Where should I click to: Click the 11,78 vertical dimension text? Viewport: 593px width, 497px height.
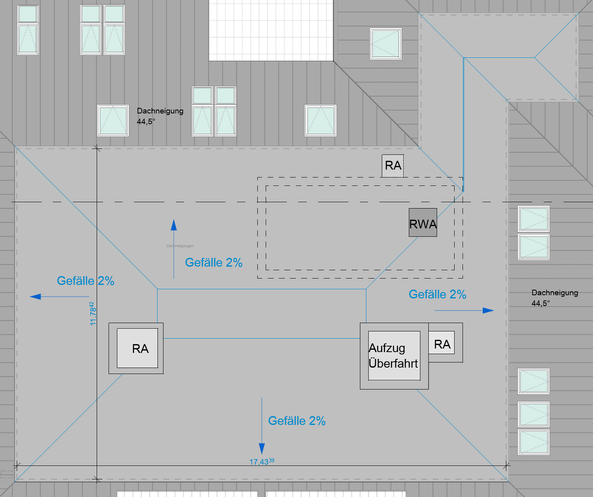[x=93, y=314]
